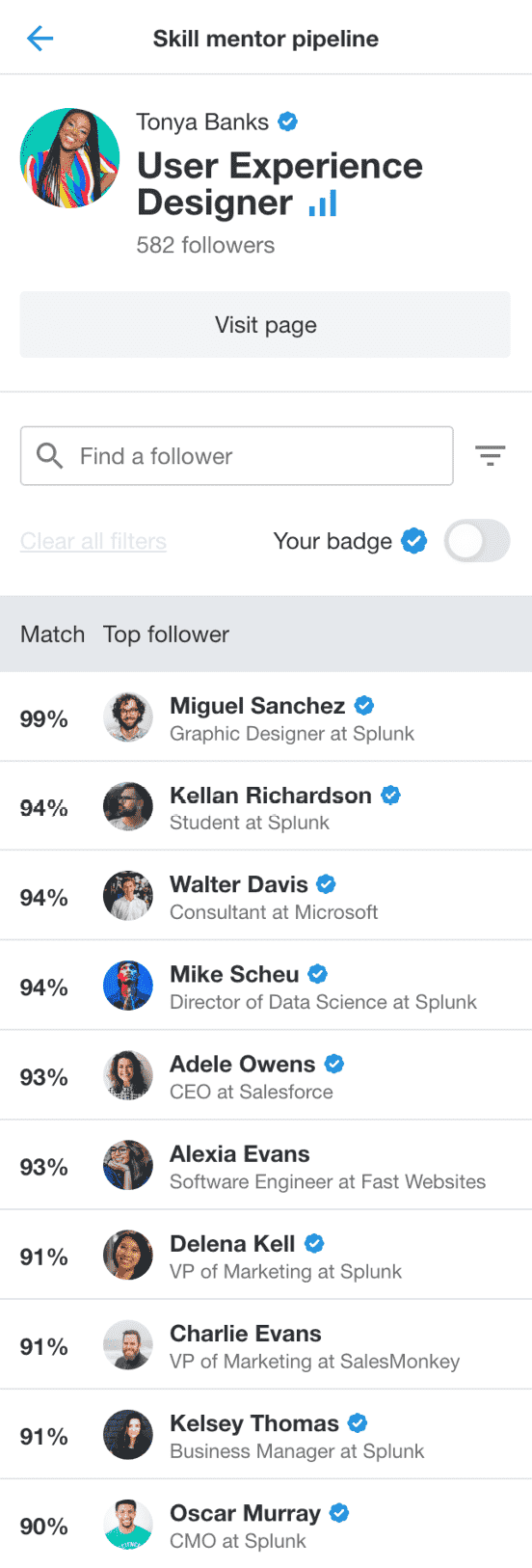Go back using the blue arrow
This screenshot has width=532, height=1568.
coord(40,39)
